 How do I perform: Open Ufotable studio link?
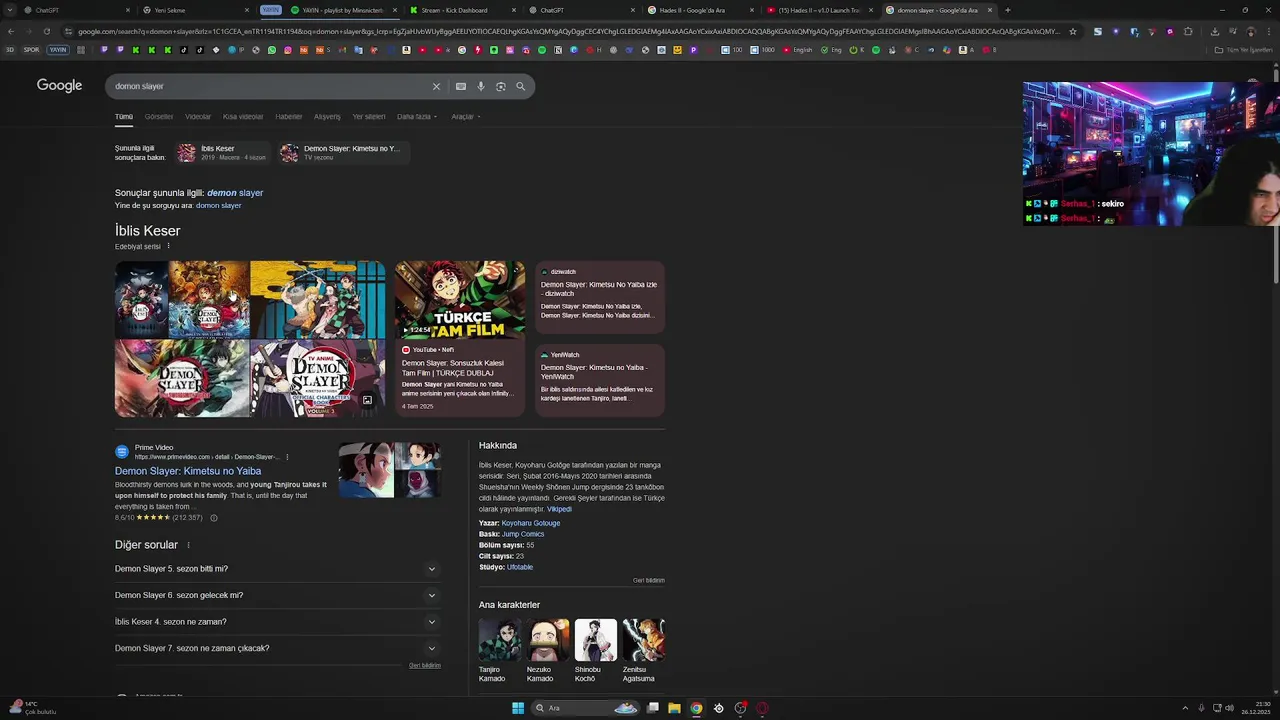point(520,567)
